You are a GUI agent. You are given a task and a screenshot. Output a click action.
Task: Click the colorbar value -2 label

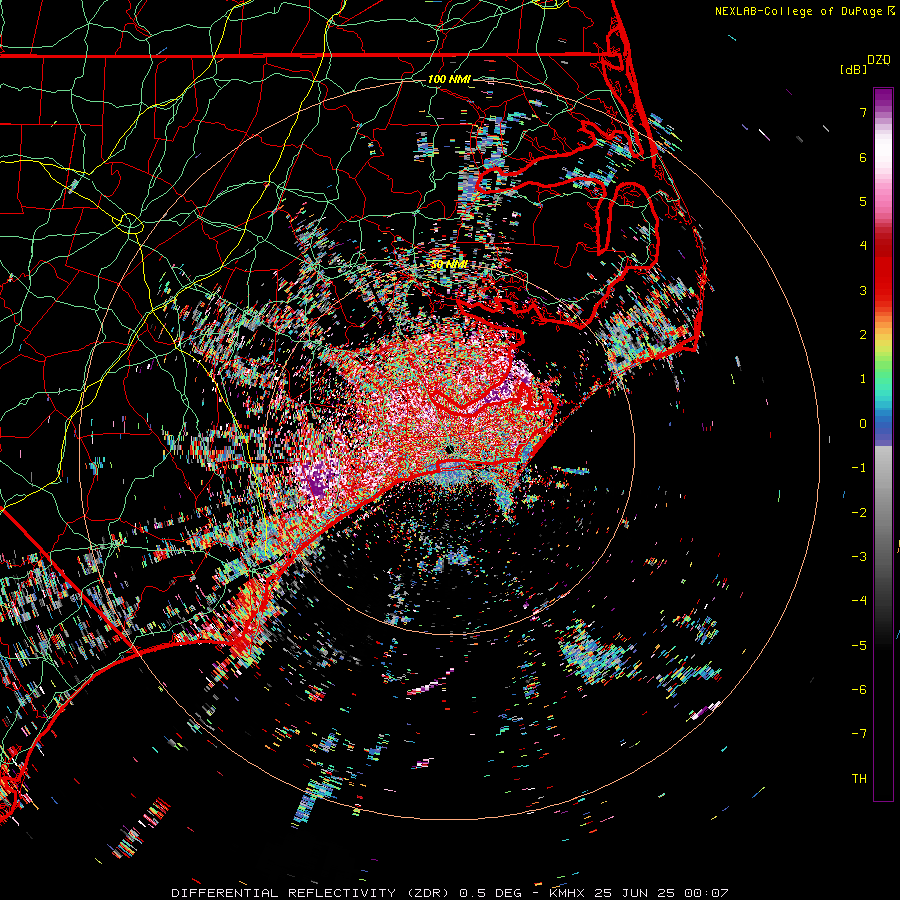click(859, 513)
